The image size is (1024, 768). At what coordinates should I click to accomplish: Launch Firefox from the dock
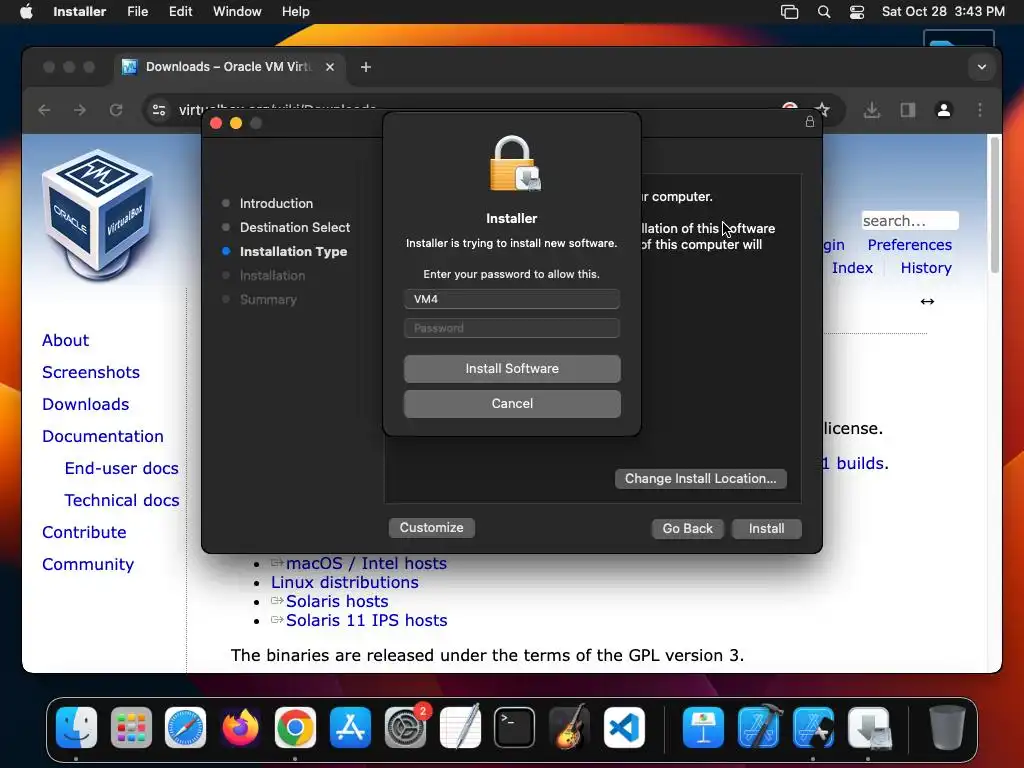pyautogui.click(x=240, y=728)
